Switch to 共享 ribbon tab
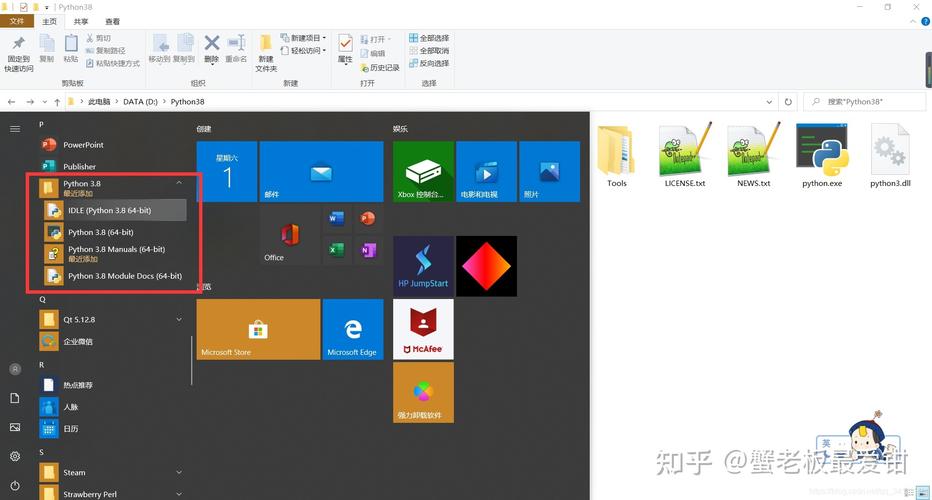932x500 pixels. (81, 21)
